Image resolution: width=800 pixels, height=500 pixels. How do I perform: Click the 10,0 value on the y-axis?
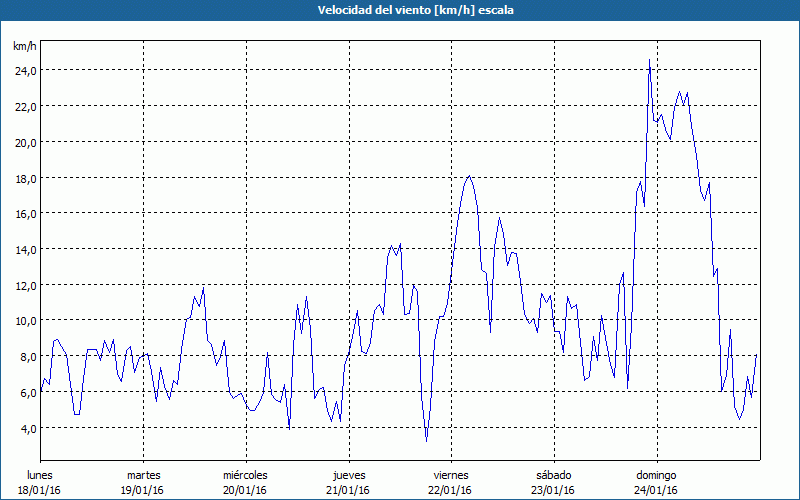click(x=25, y=320)
